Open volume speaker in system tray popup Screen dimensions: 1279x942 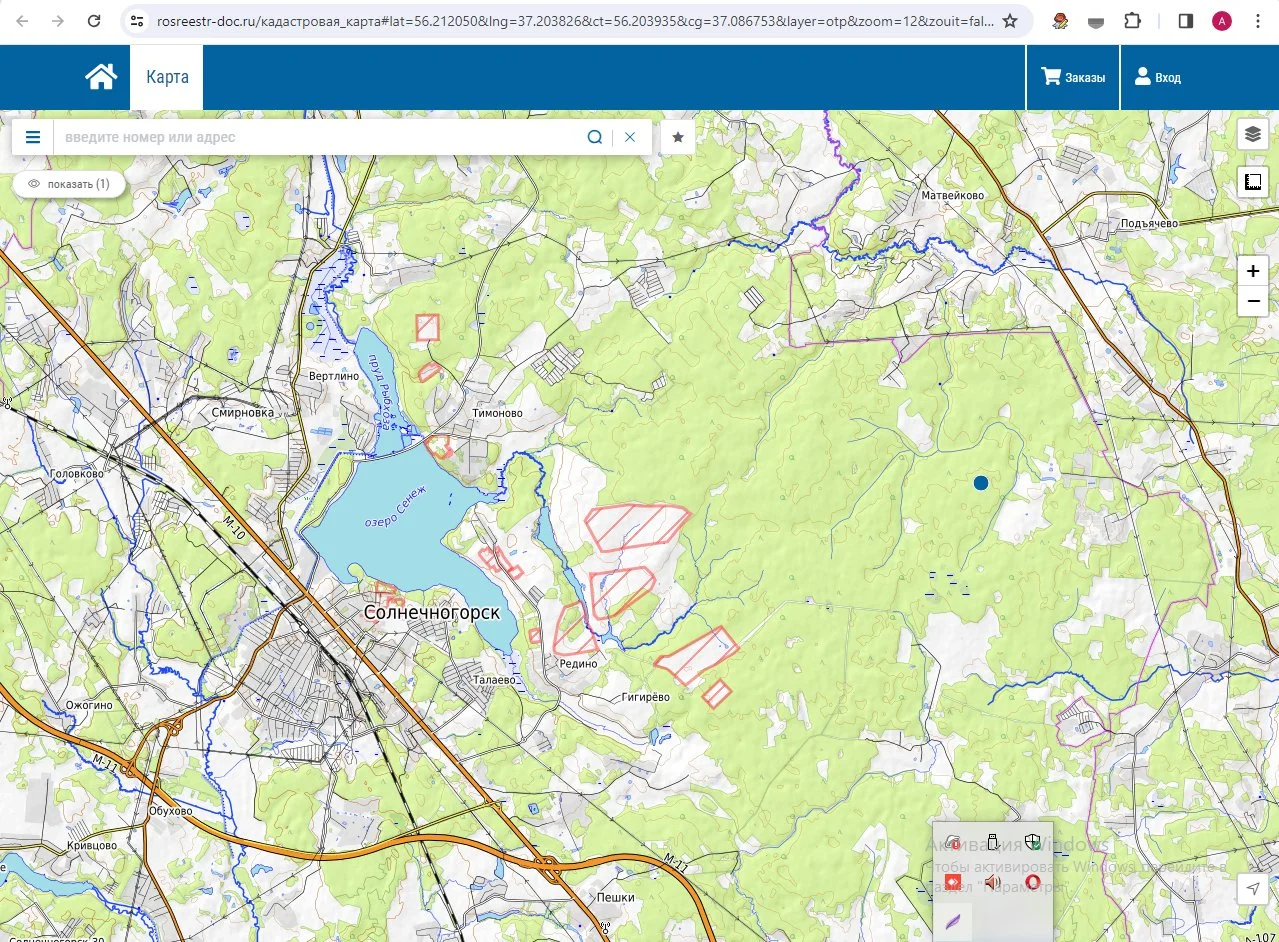[x=992, y=881]
